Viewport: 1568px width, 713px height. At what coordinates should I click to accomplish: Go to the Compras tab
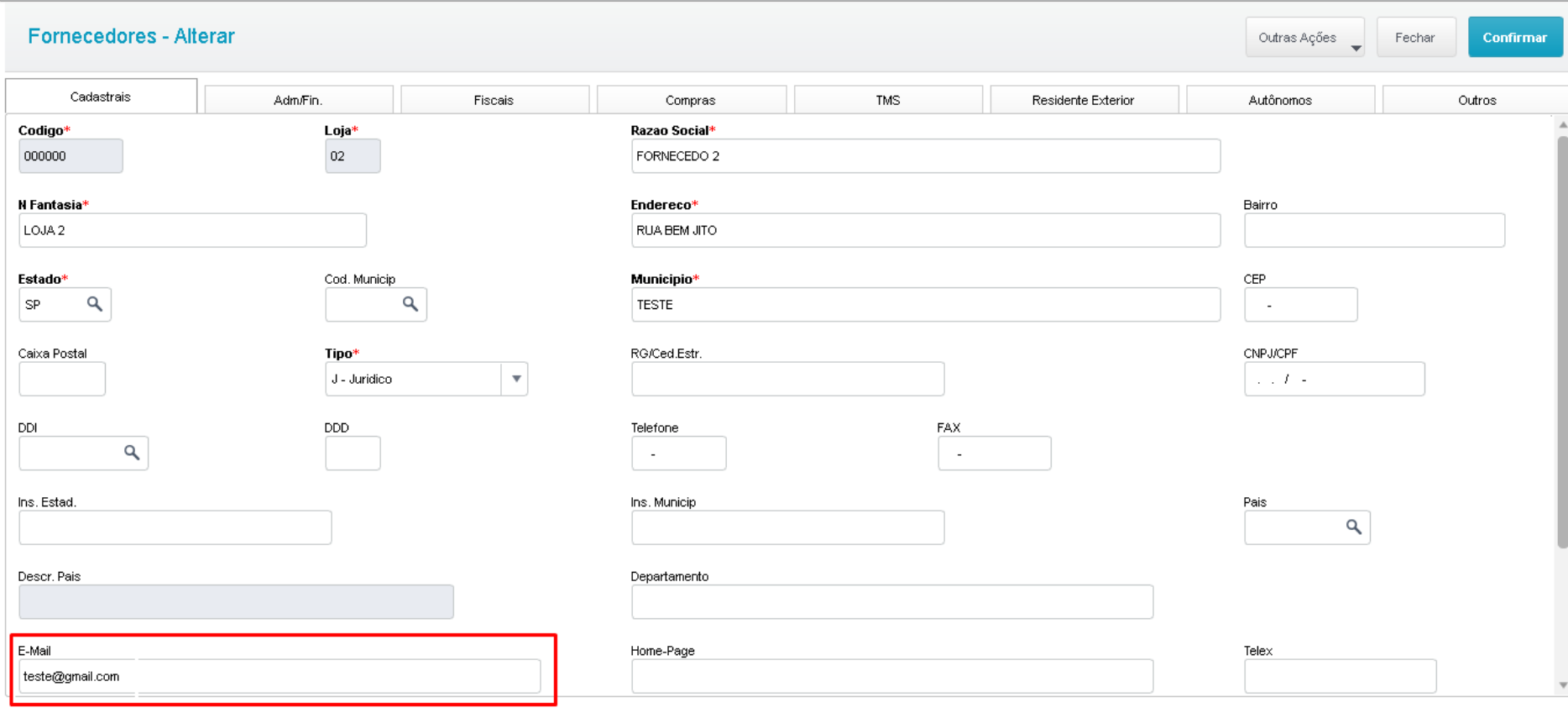pos(691,100)
